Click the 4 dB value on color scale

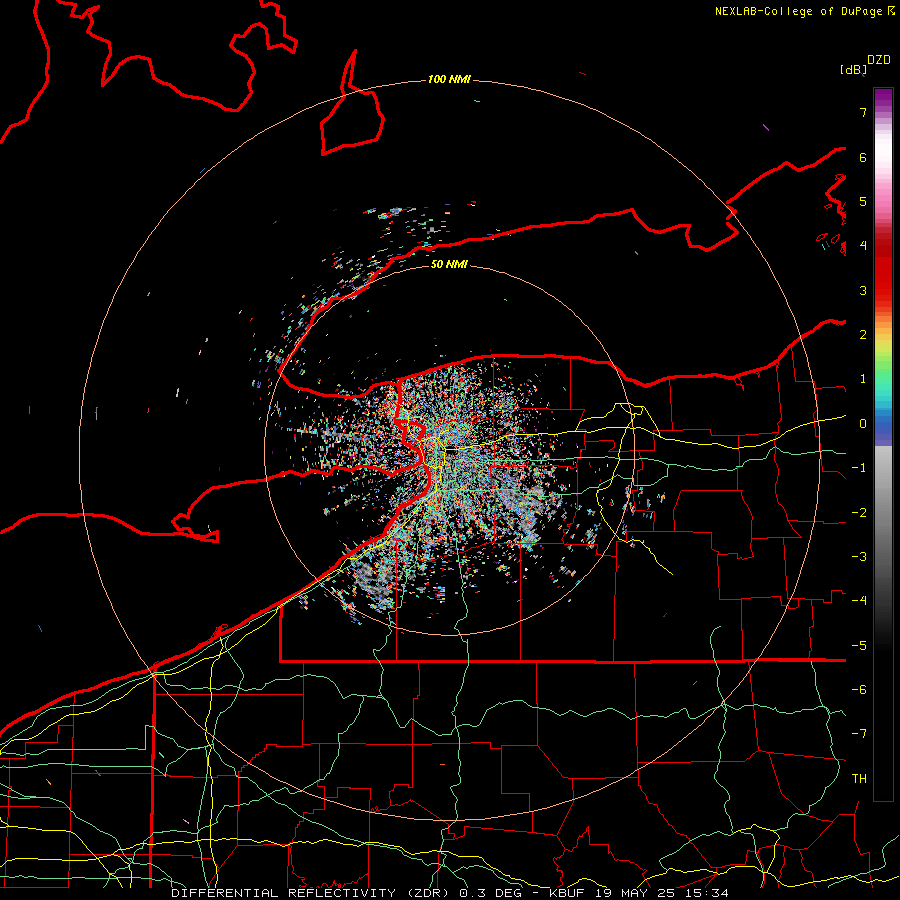coord(863,246)
